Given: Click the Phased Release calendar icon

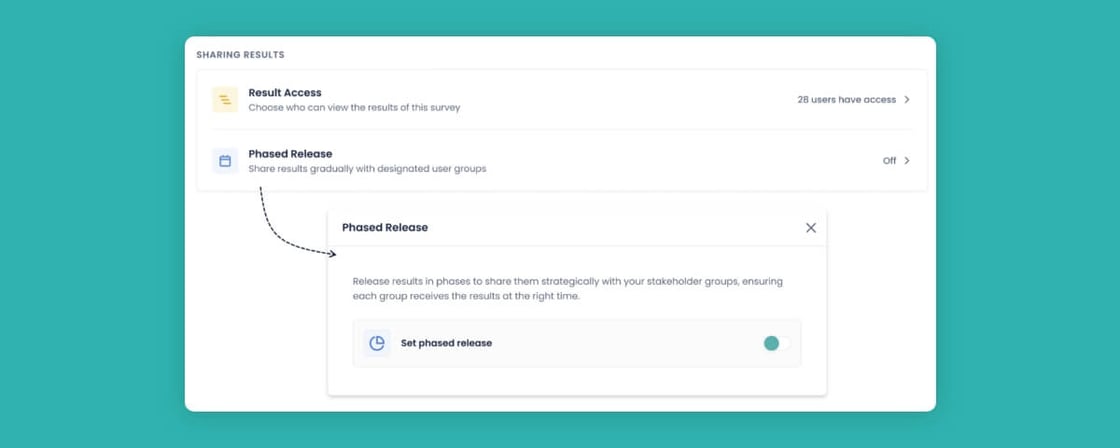Looking at the screenshot, I should tap(225, 161).
